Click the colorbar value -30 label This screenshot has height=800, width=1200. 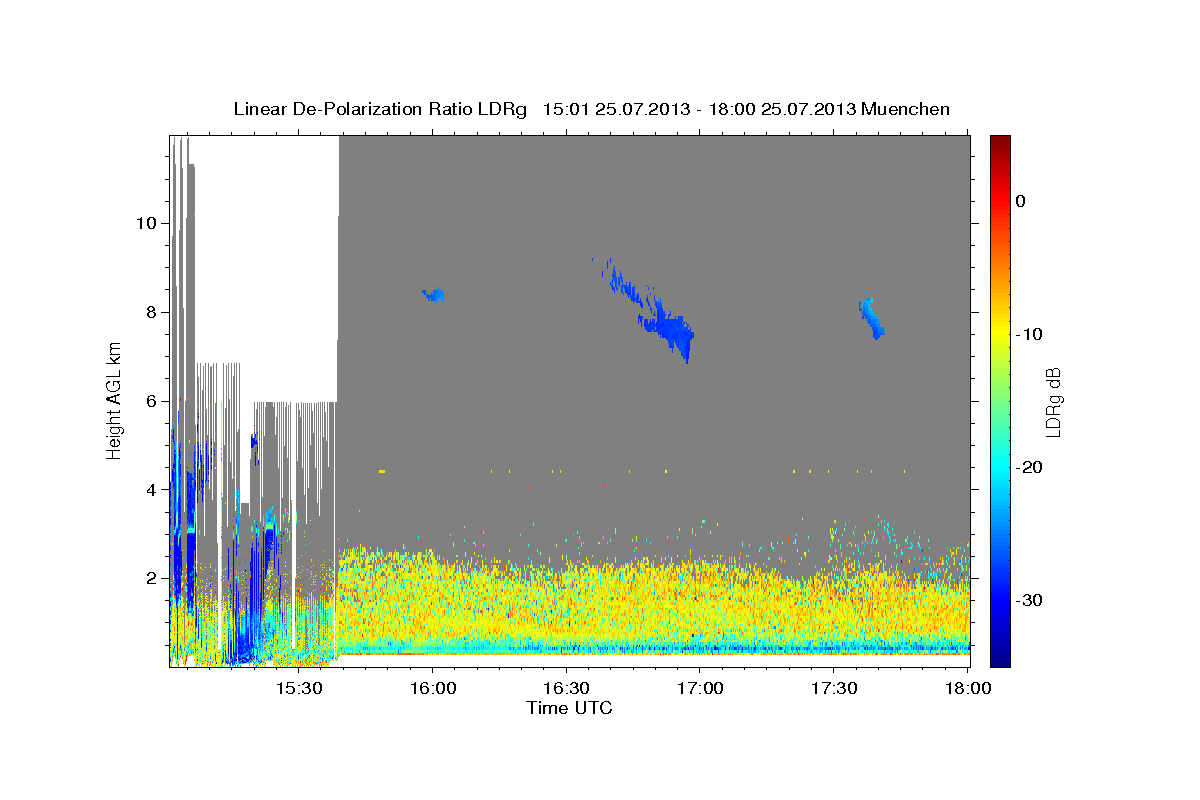tap(1029, 600)
